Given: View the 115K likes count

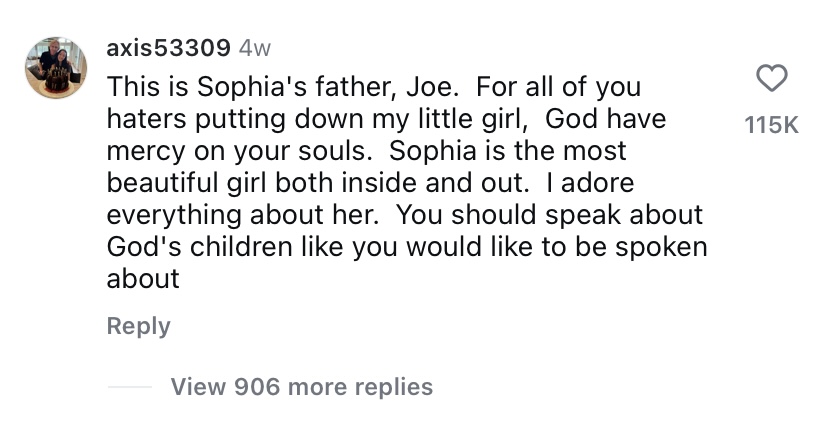Looking at the screenshot, I should [x=771, y=125].
